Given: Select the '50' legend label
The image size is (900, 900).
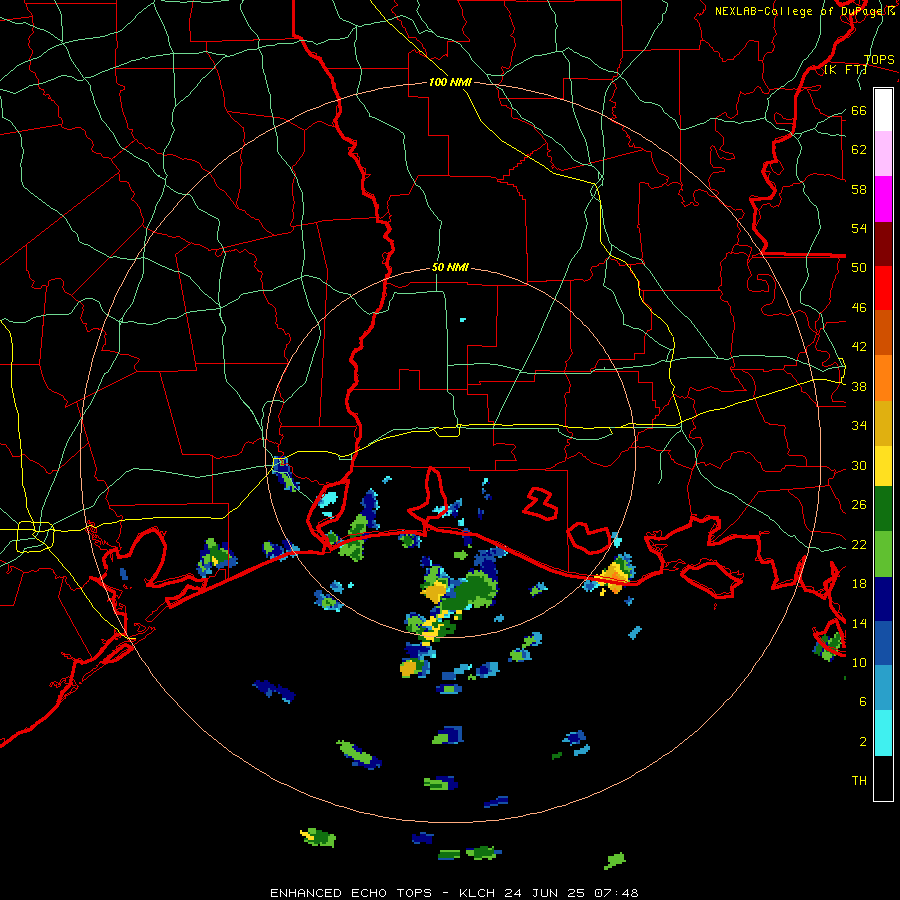Looking at the screenshot, I should [x=859, y=268].
